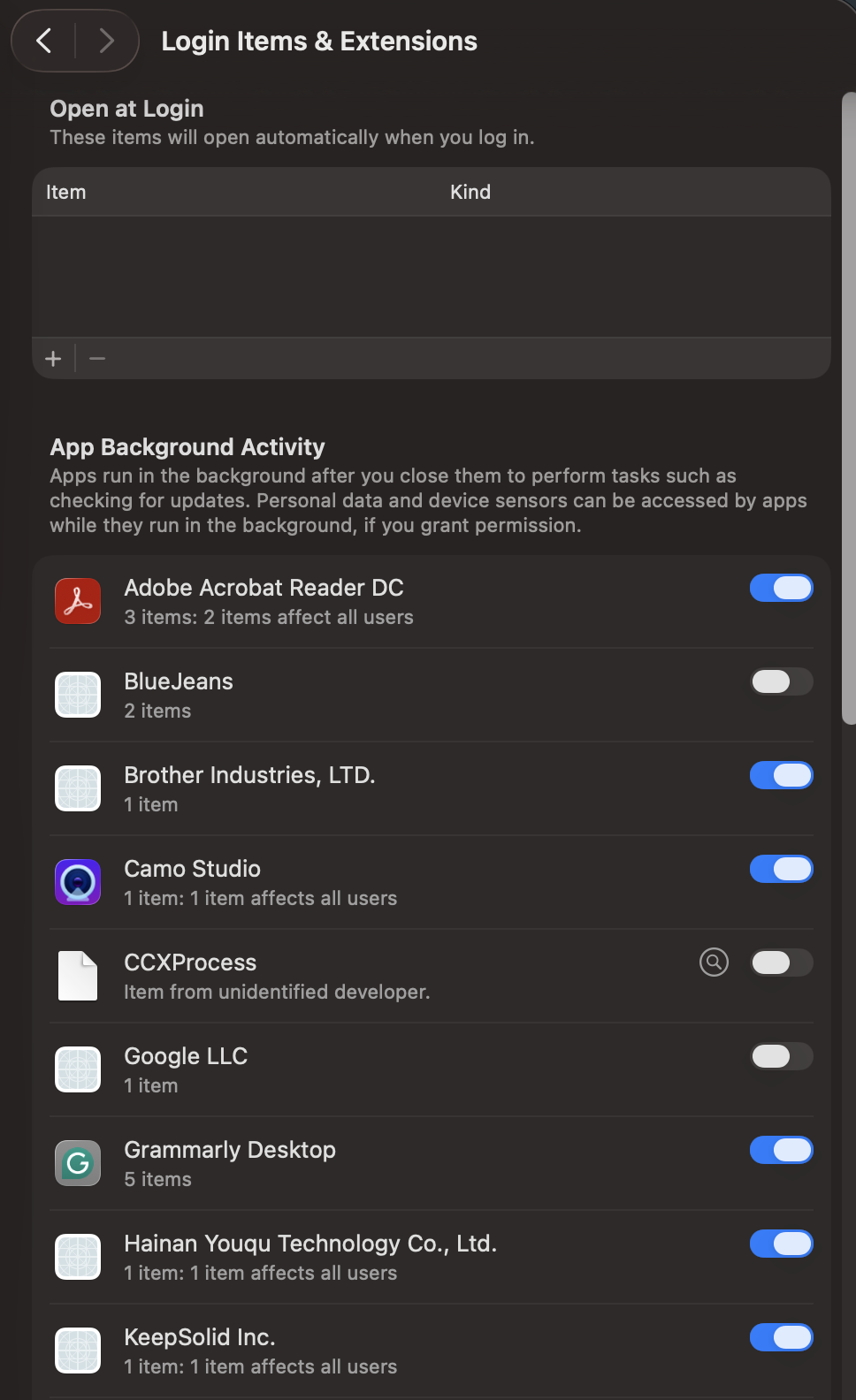Click the App Background Activity heading
The image size is (856, 1400).
point(187,447)
